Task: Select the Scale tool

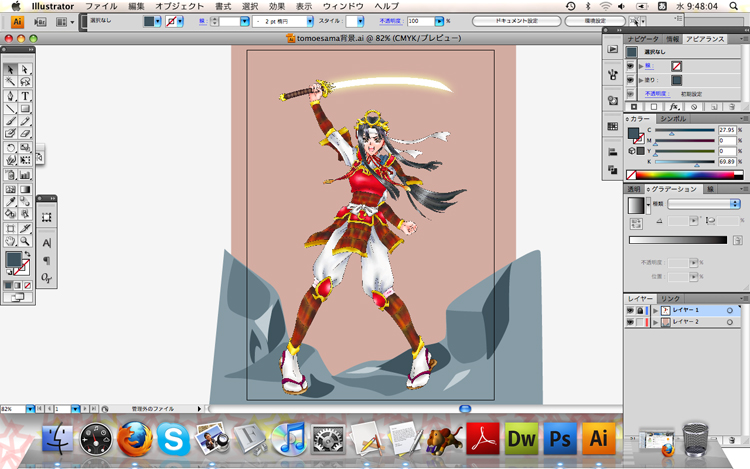Action: (x=25, y=148)
